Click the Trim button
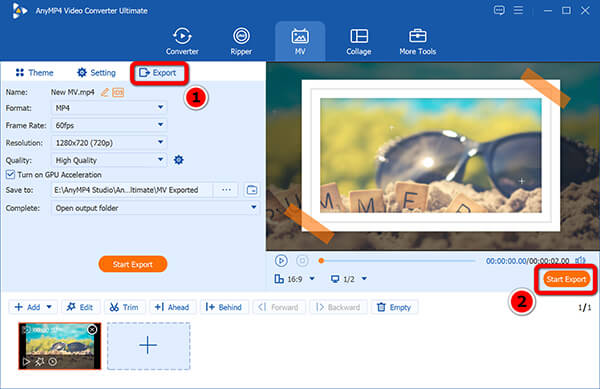600x389 pixels. [x=124, y=307]
